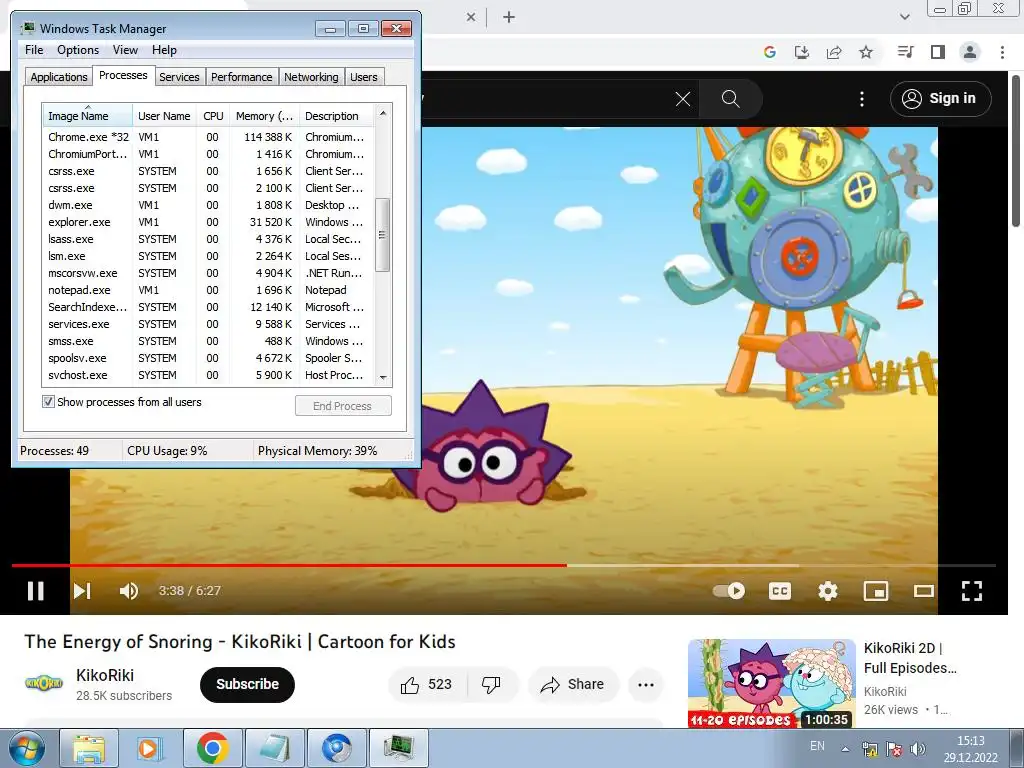
Task: Click process list scroll up arrow
Action: (383, 113)
